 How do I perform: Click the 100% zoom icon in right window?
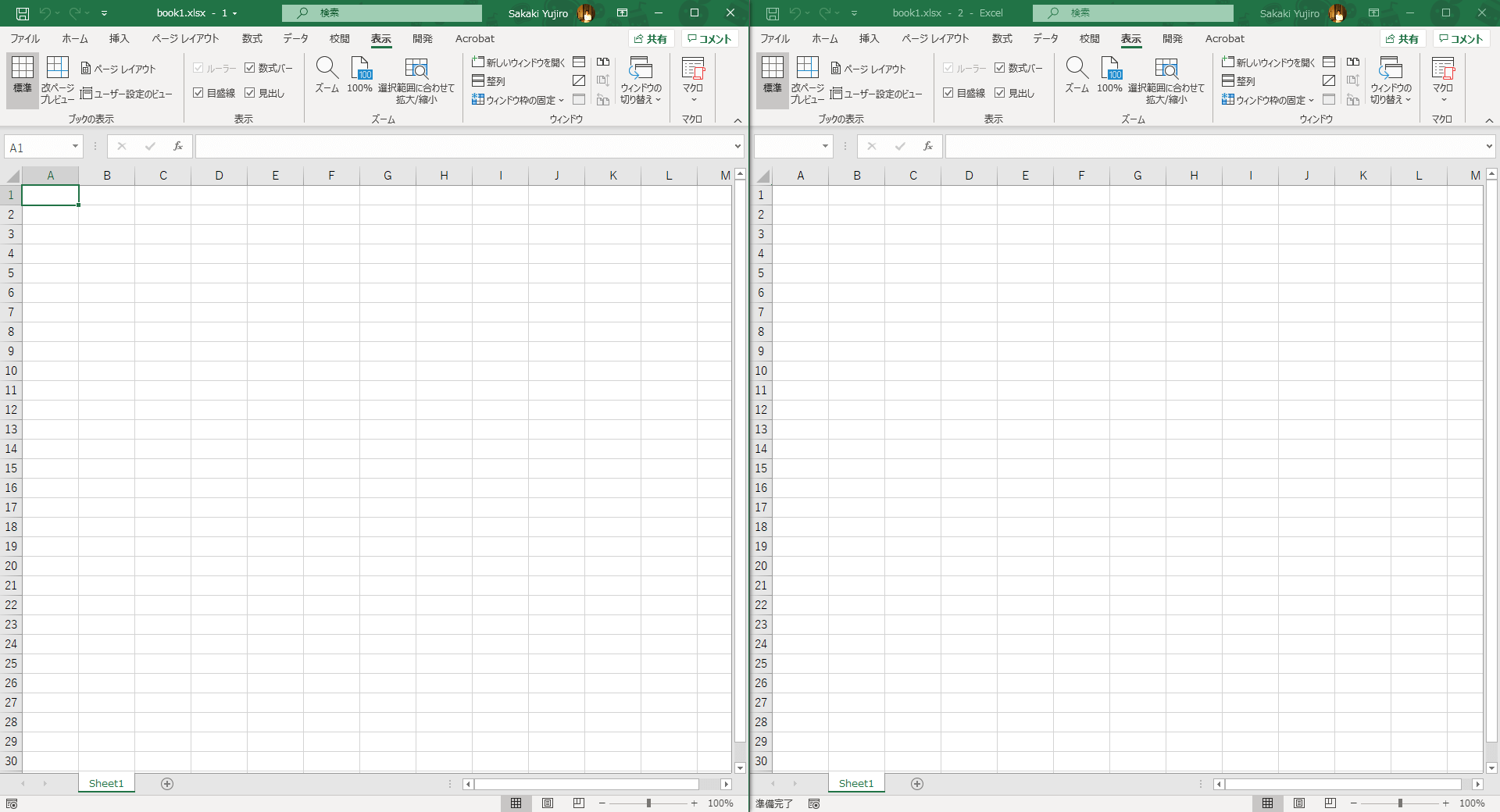point(1110,69)
